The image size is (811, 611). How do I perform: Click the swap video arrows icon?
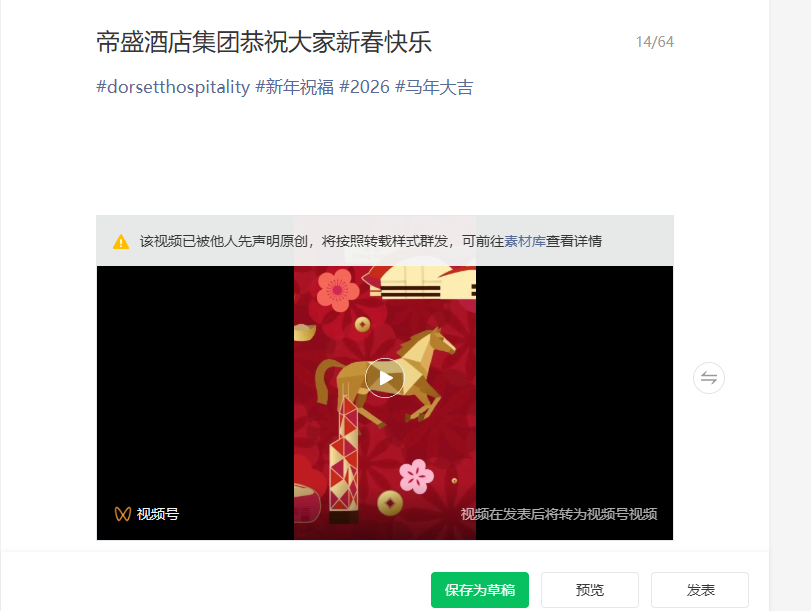coord(709,378)
